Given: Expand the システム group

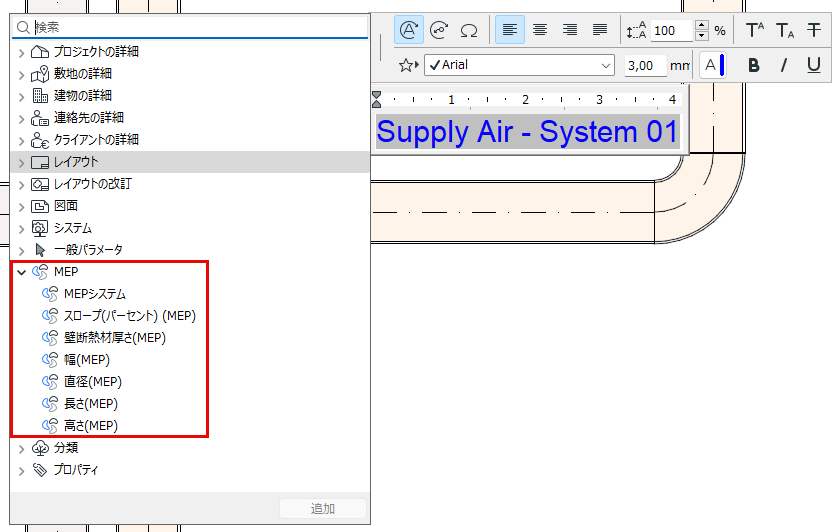Looking at the screenshot, I should tap(21, 229).
